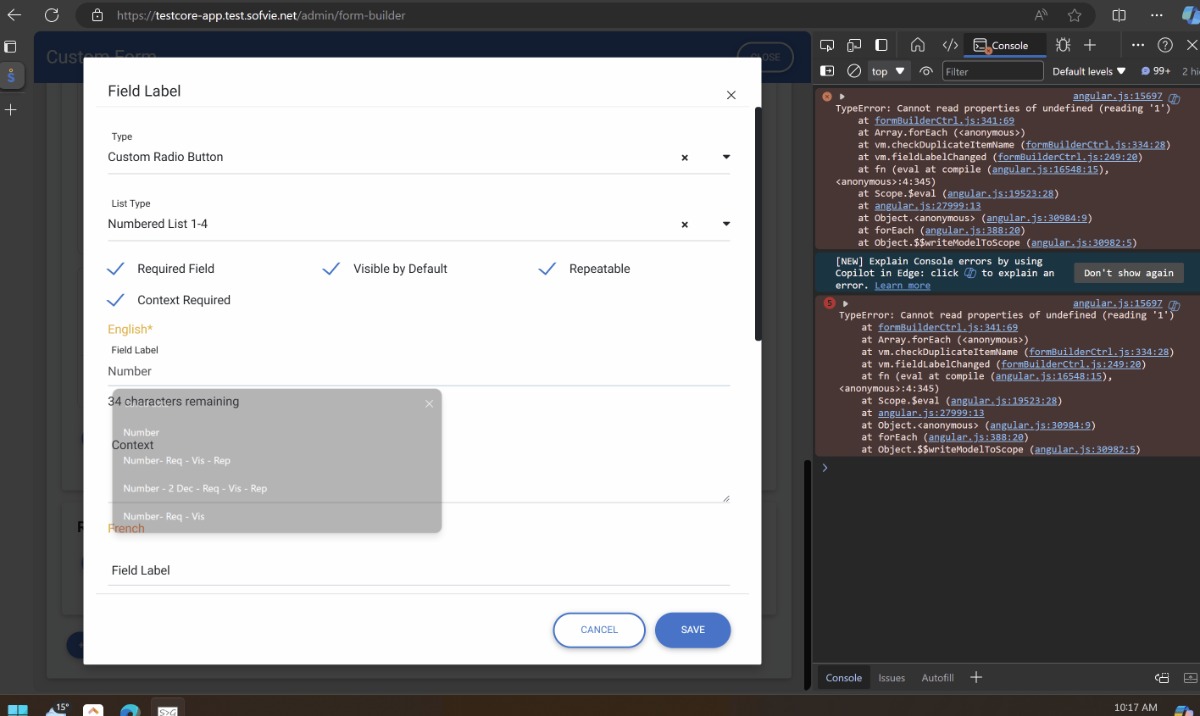Toggle the Context Required checkbox
The height and width of the screenshot is (716, 1200).
115,299
